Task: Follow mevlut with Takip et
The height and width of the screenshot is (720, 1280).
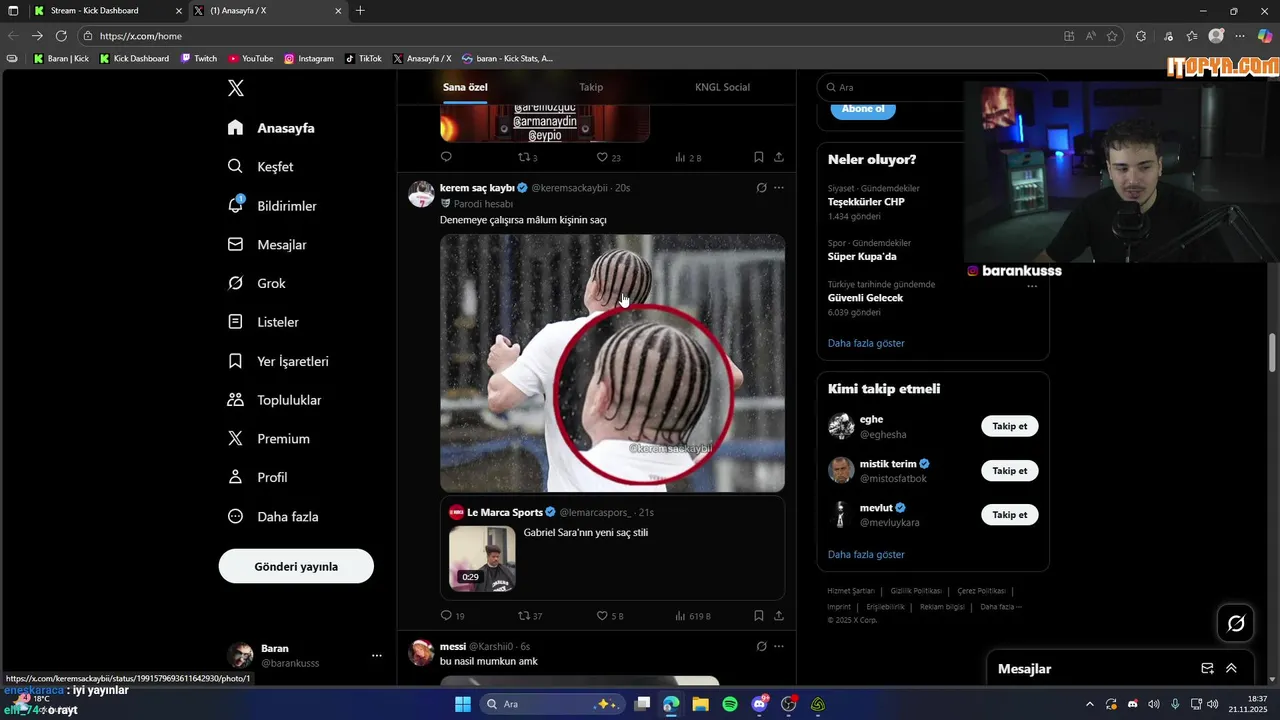Action: click(1010, 515)
